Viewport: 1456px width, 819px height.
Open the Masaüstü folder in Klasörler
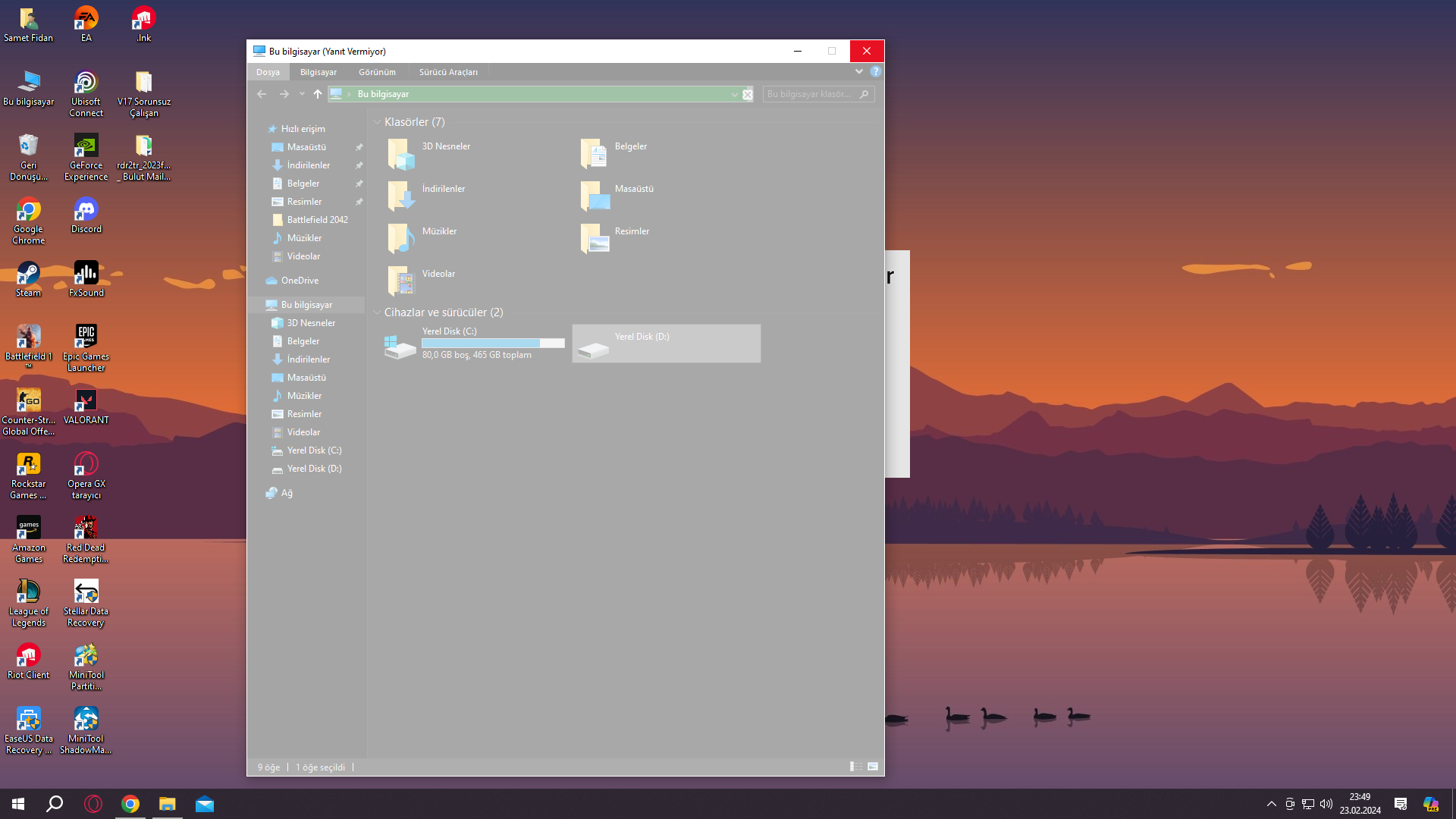pyautogui.click(x=594, y=196)
